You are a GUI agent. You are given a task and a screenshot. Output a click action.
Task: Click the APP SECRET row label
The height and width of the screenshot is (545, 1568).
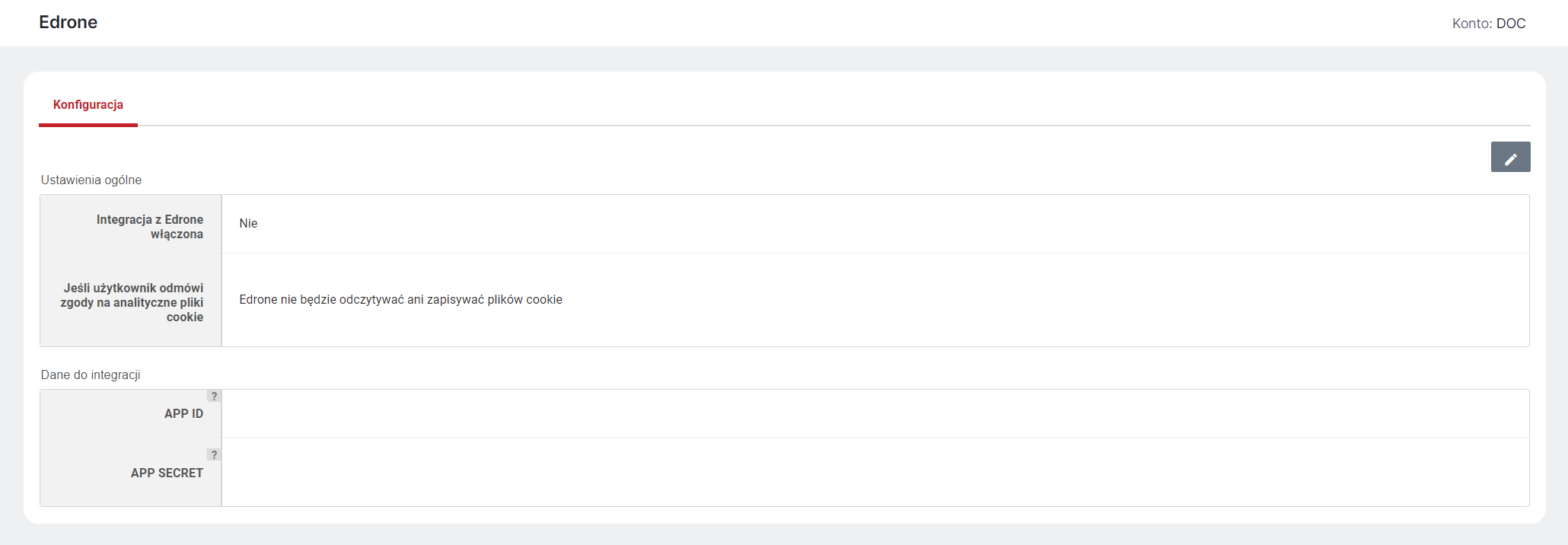167,473
